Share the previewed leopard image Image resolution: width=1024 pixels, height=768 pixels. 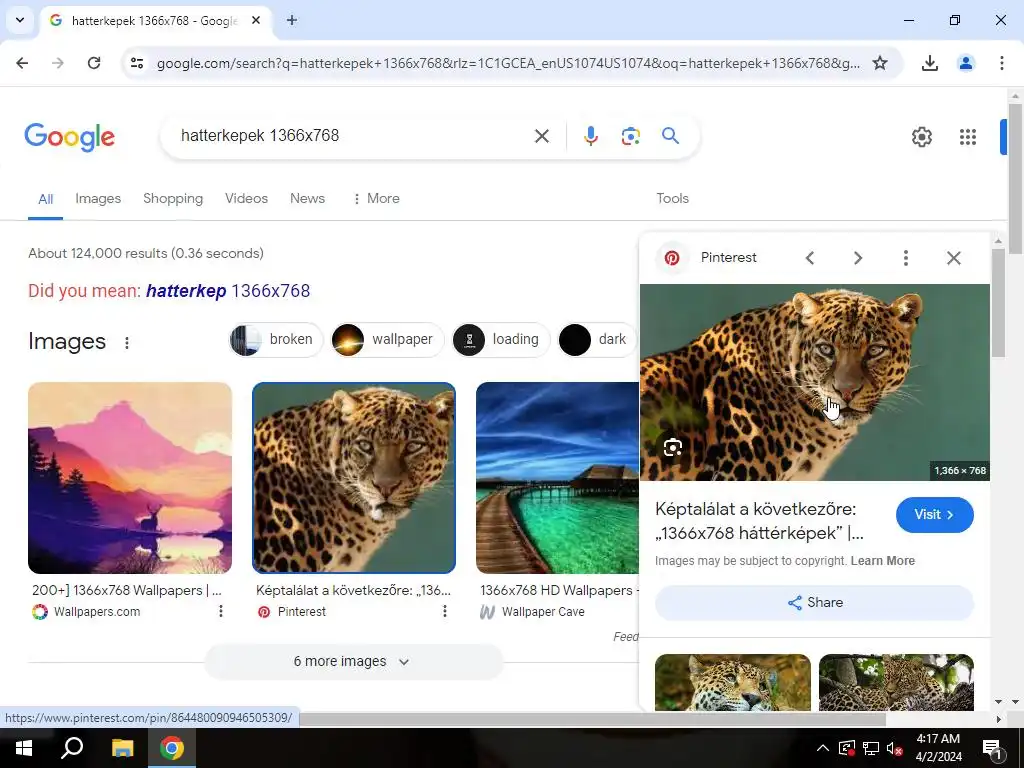(814, 603)
